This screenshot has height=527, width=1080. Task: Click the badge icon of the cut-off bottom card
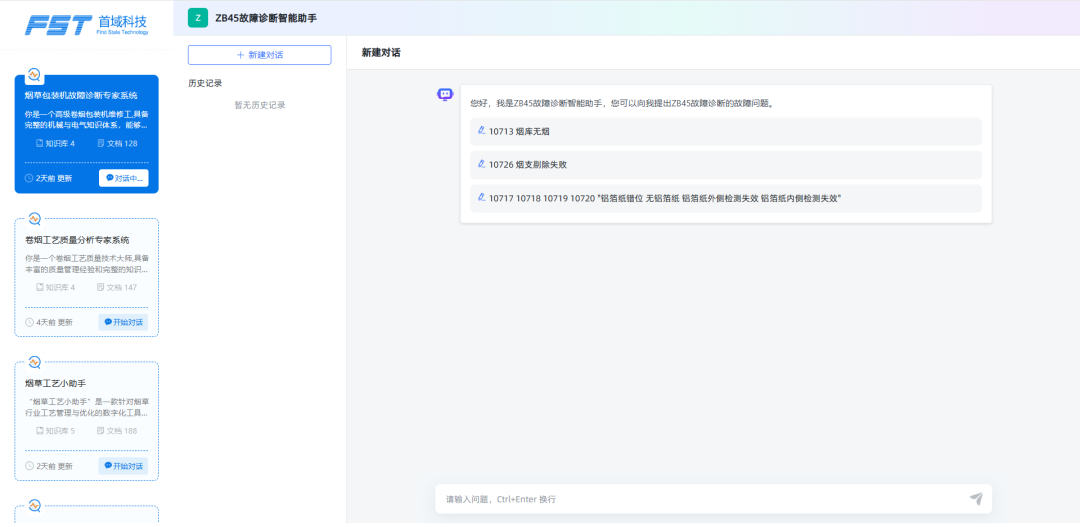34,506
